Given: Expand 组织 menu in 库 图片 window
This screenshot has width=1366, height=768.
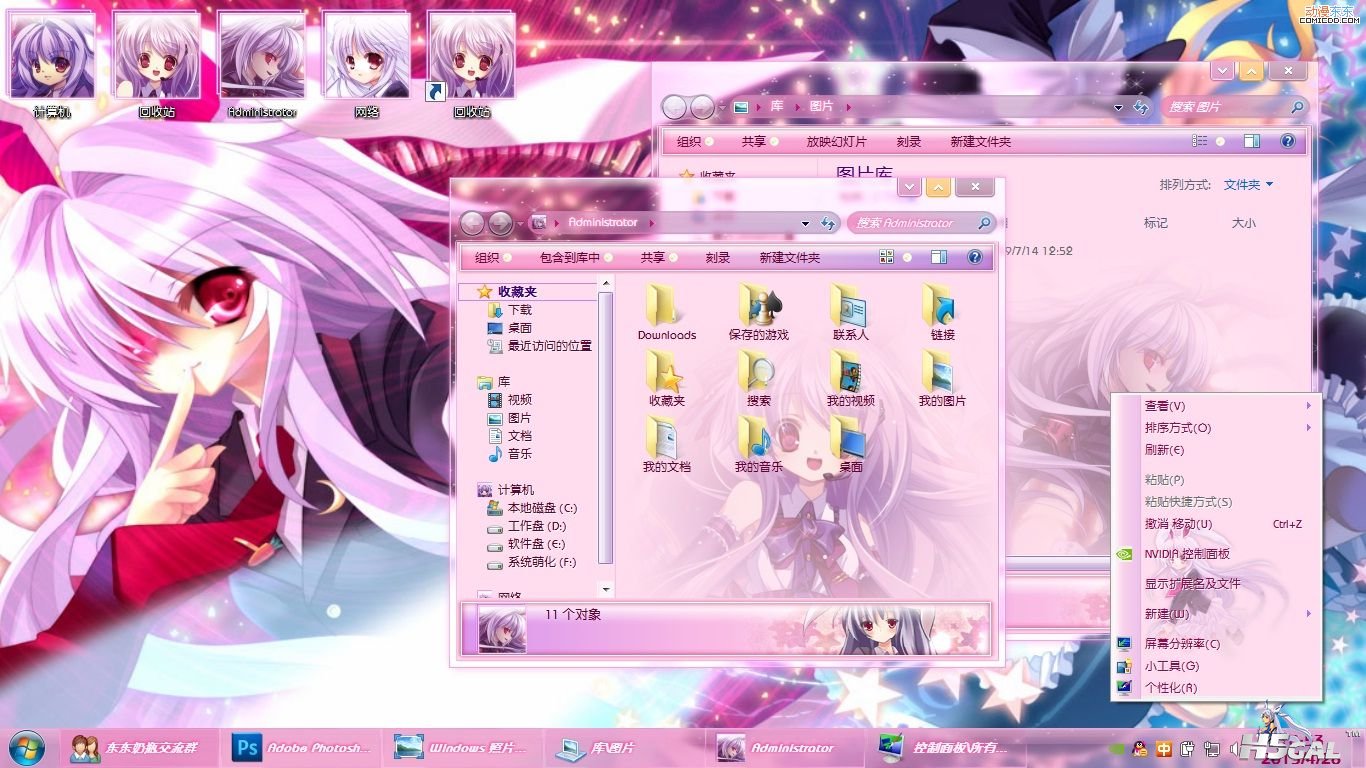Looking at the screenshot, I should [695, 141].
